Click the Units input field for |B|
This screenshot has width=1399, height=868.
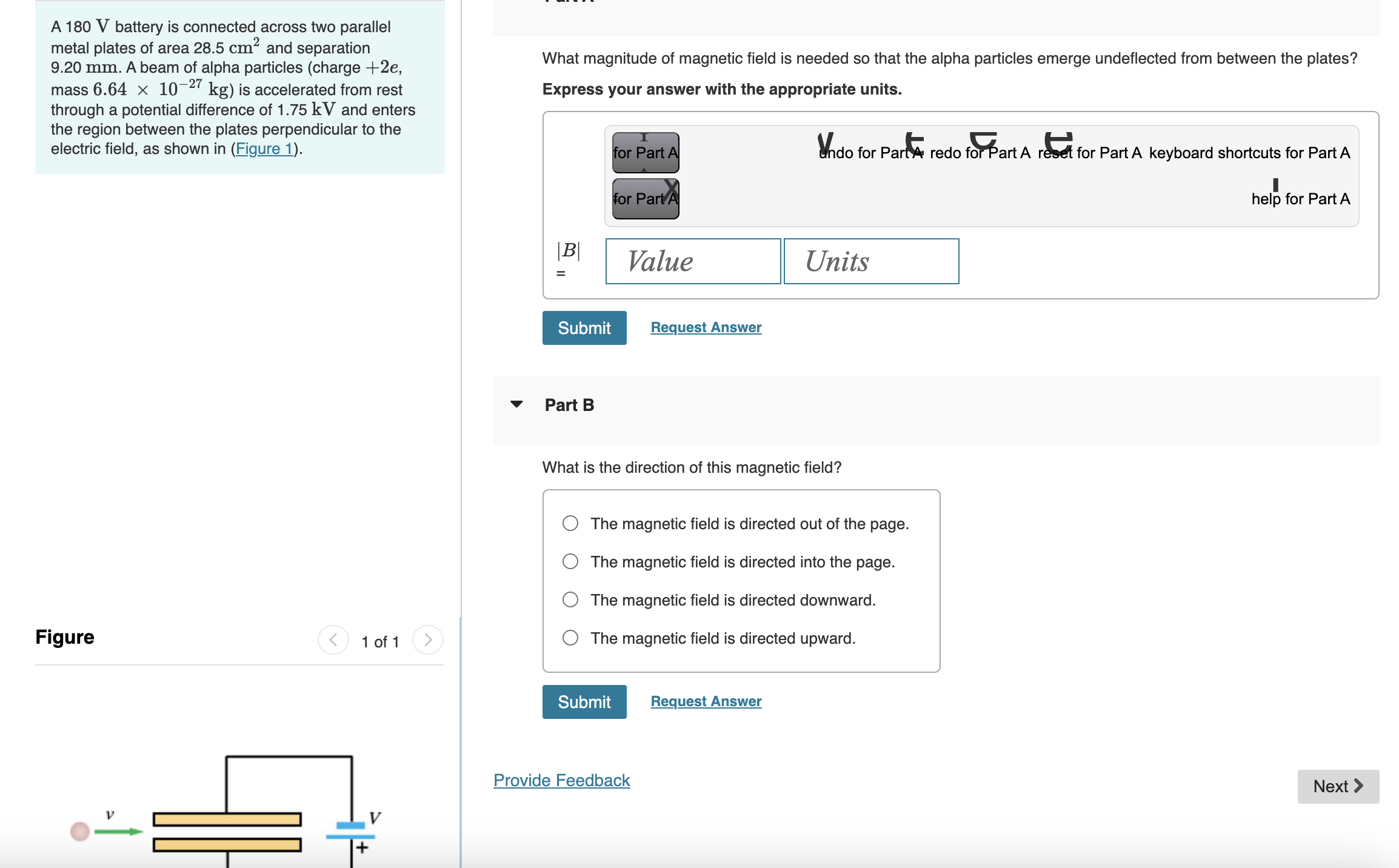(x=870, y=260)
